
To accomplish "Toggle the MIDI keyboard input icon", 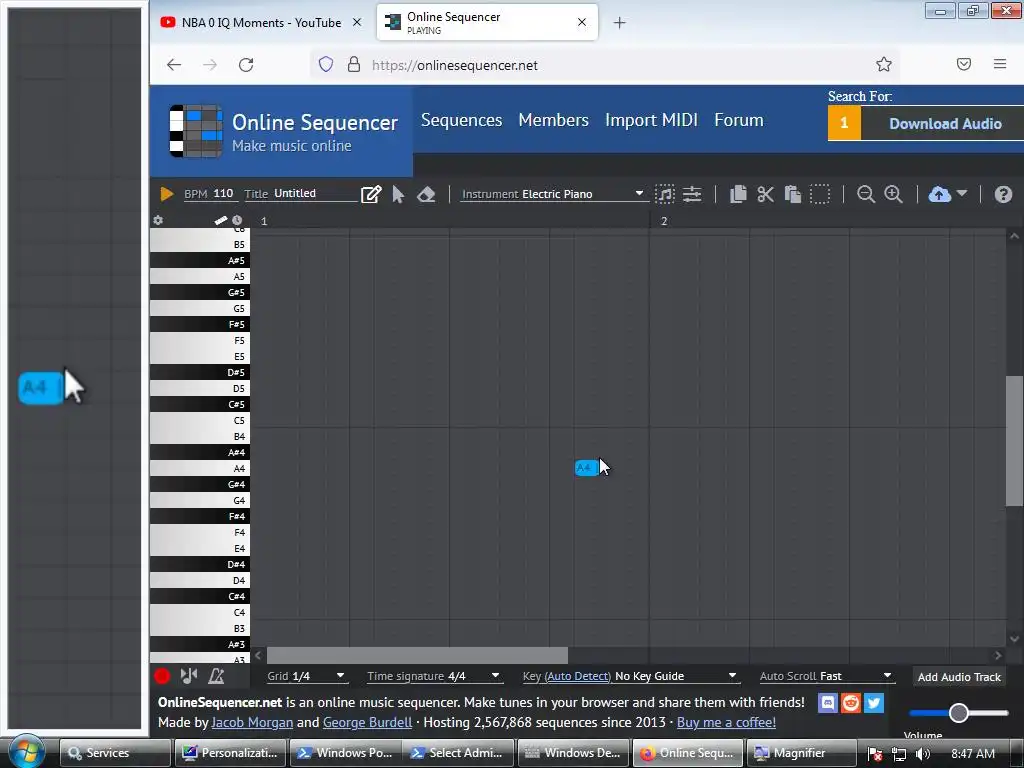I will [189, 676].
